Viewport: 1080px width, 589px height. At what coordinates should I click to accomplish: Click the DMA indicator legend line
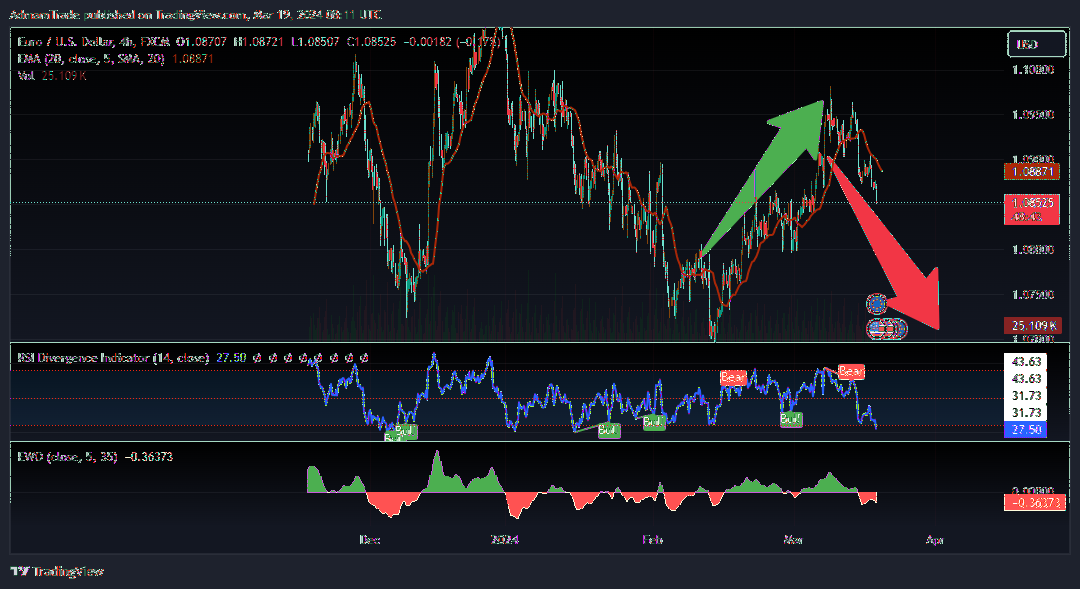pos(115,59)
